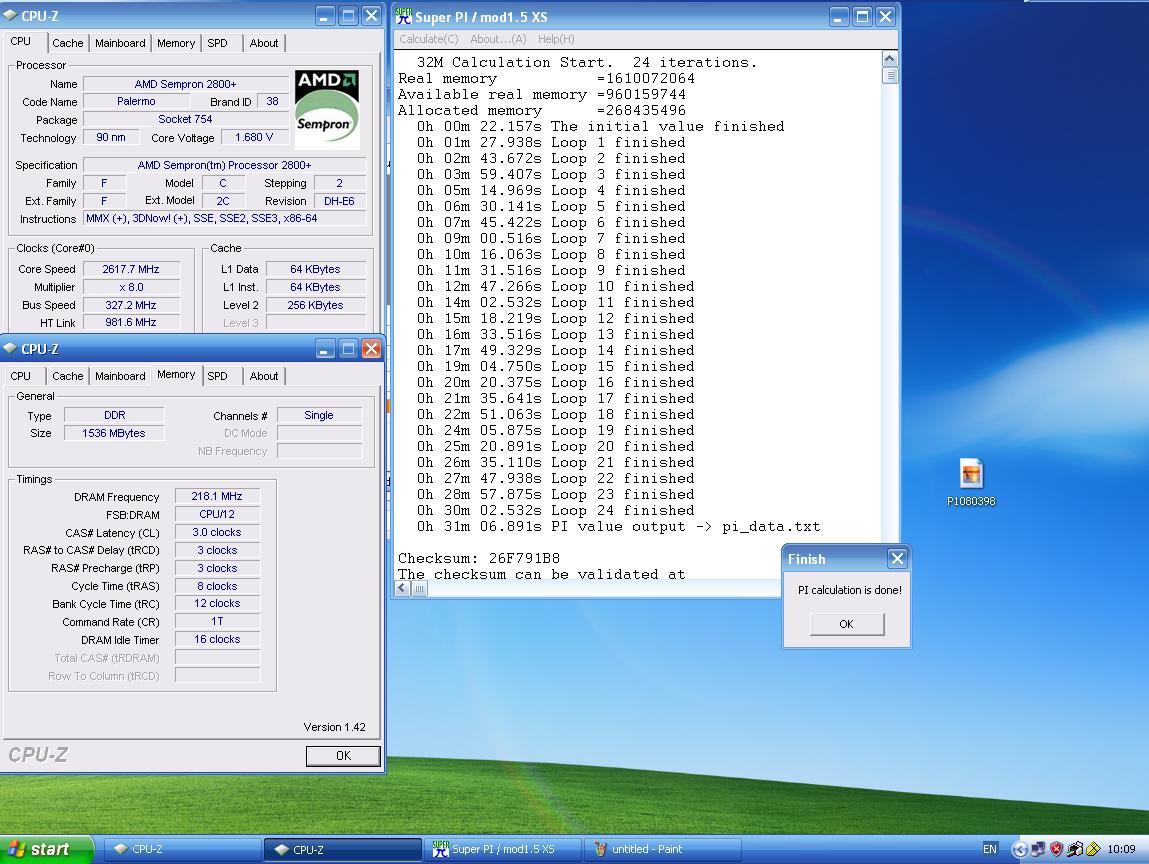The width and height of the screenshot is (1149, 864).
Task: Click the taskbar clock 10:09
Action: [x=1121, y=849]
